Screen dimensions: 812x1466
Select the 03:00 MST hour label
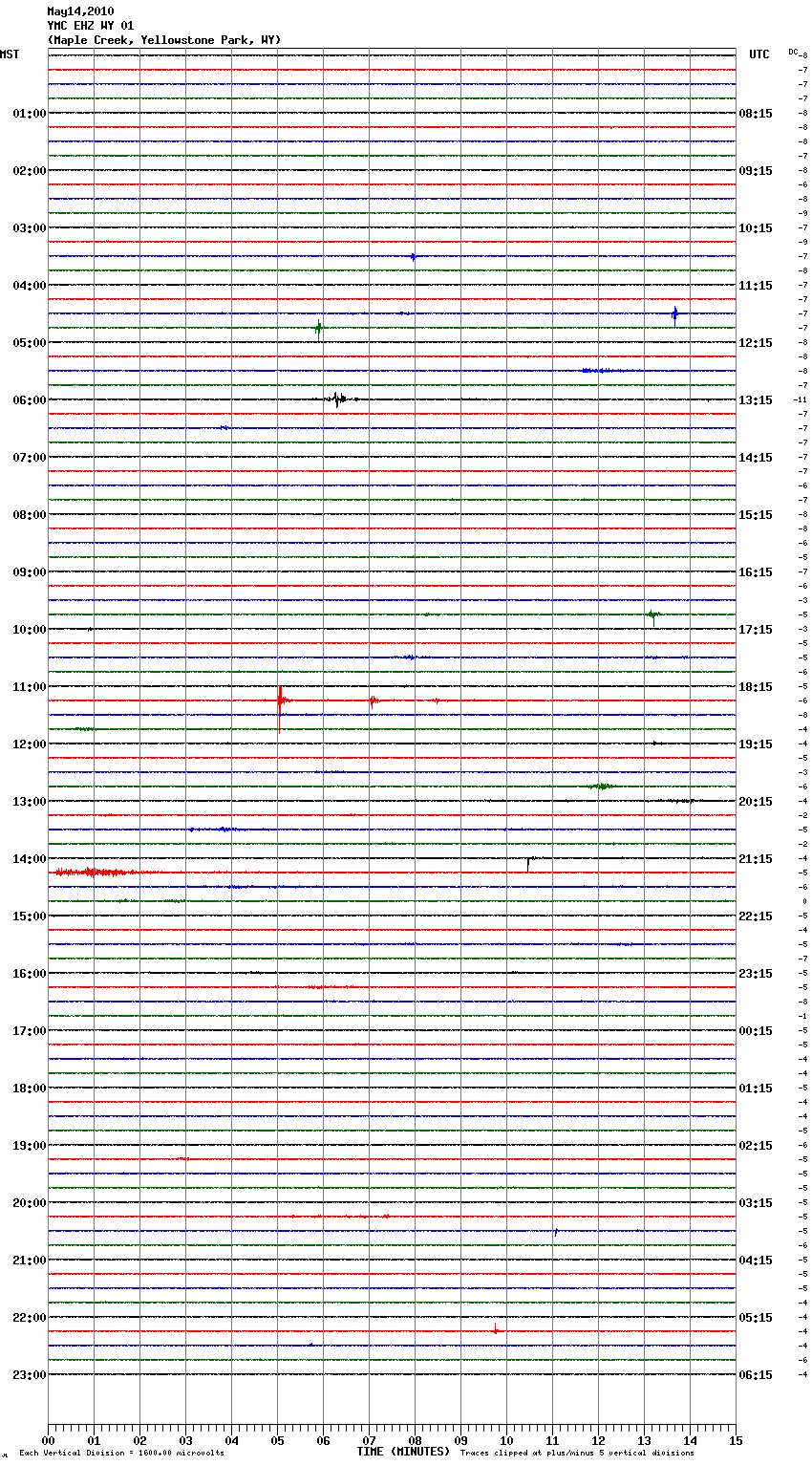pyautogui.click(x=30, y=227)
